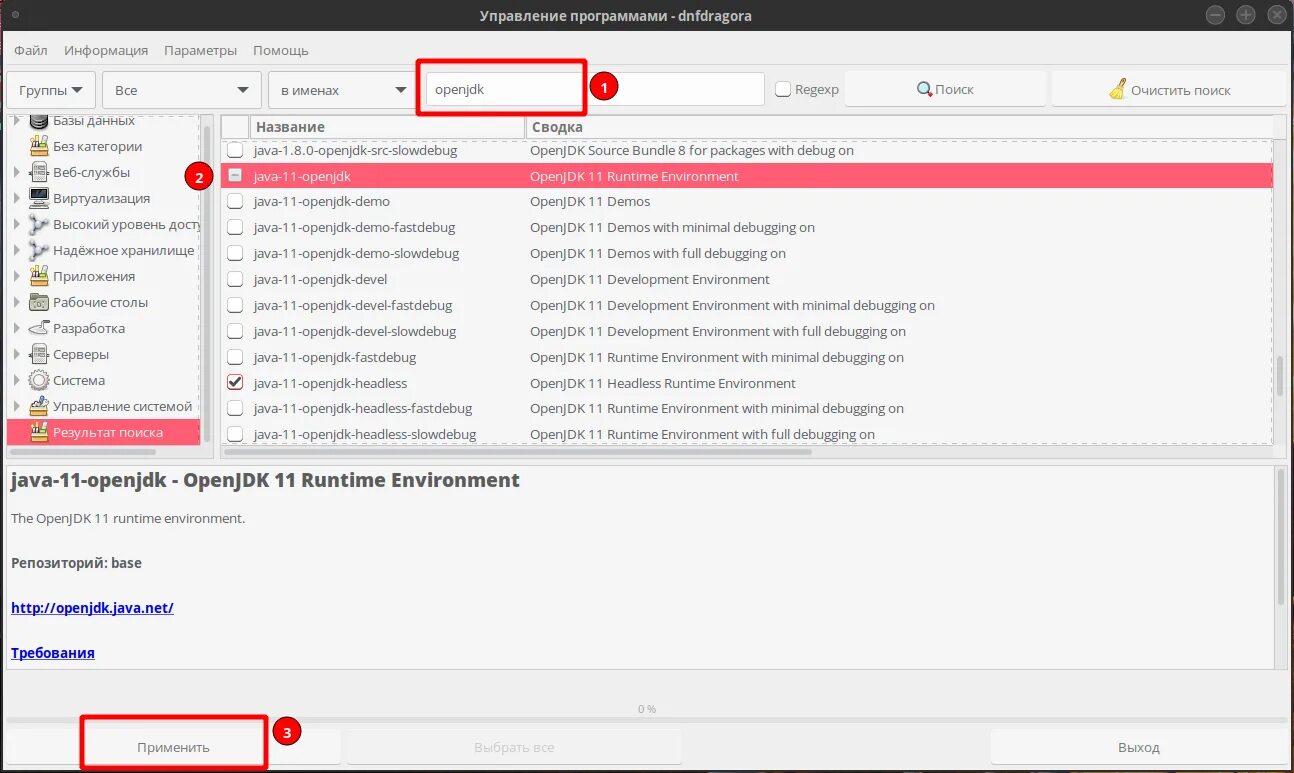Viewport: 1294px width, 773px height.
Task: Click the Система gear icon
Action: click(39, 380)
